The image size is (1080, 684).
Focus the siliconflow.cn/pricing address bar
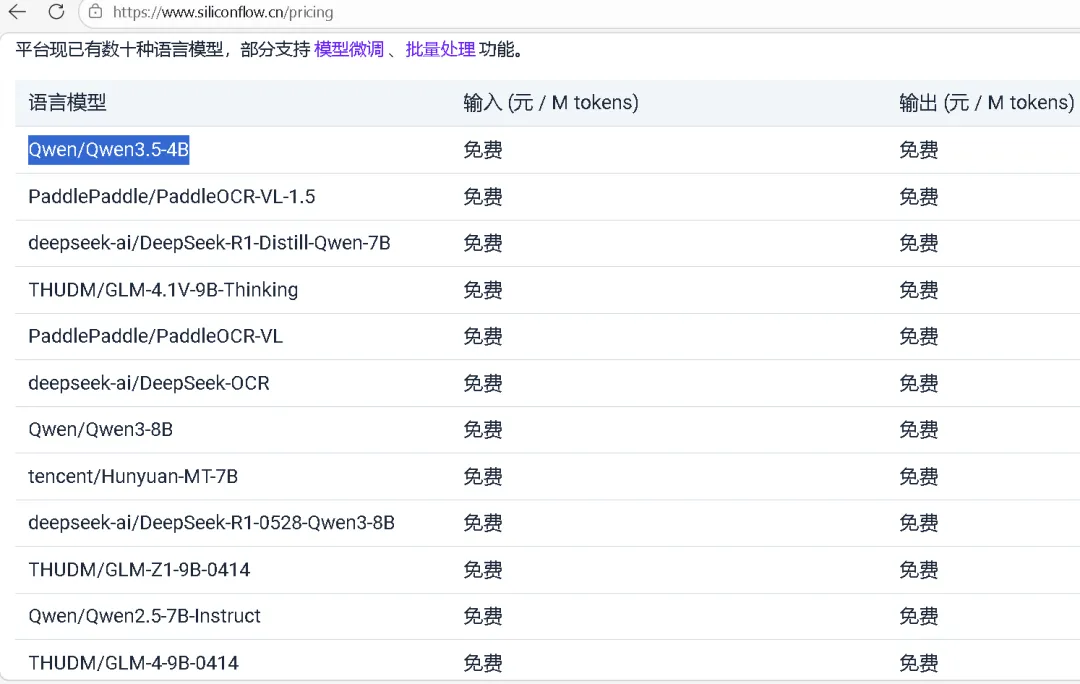(579, 12)
